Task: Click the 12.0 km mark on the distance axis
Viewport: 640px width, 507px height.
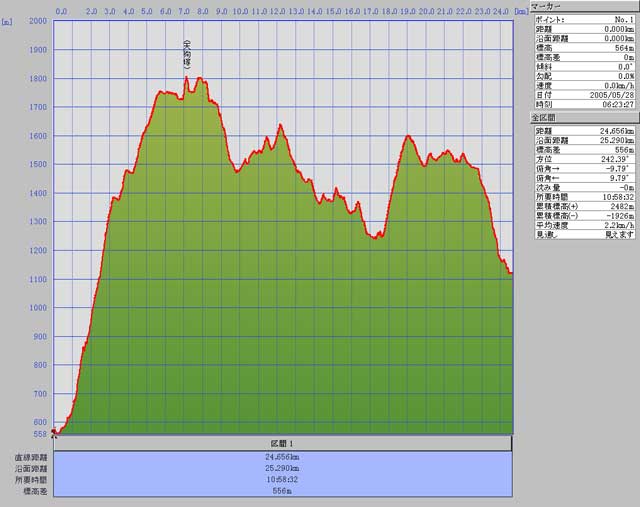Action: 277,12
